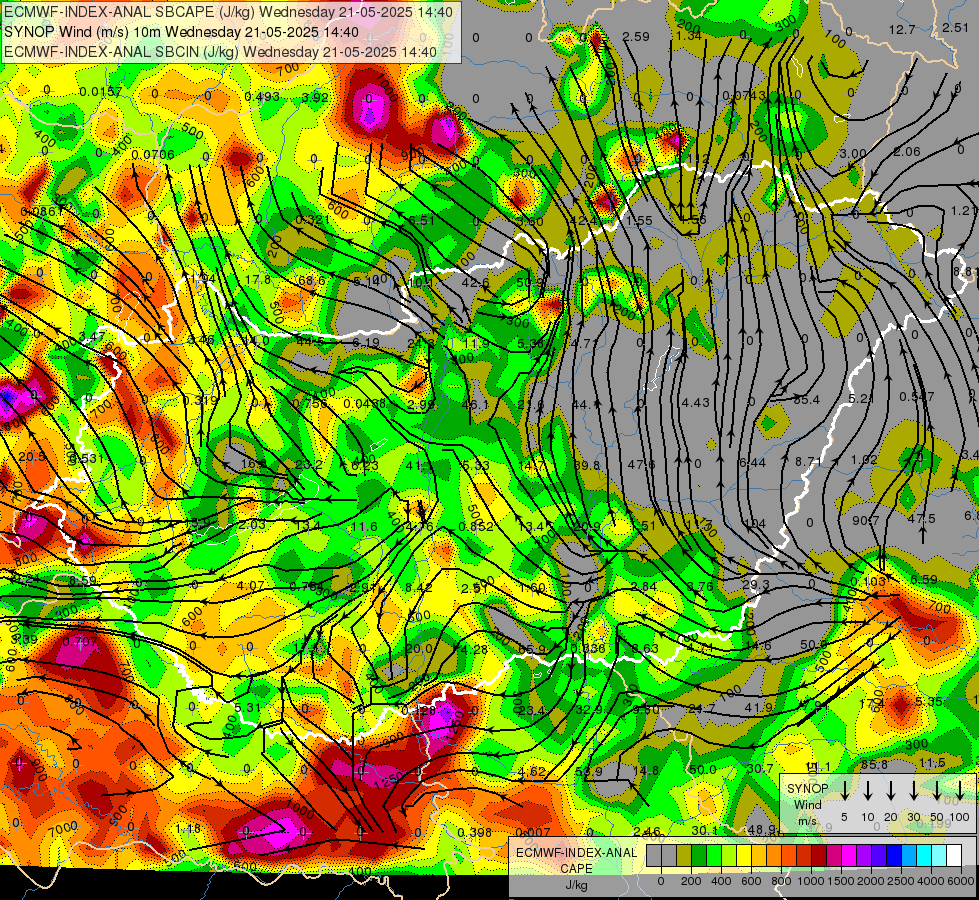Click the 0.707 value on the map
This screenshot has width=979, height=900.
click(80, 641)
